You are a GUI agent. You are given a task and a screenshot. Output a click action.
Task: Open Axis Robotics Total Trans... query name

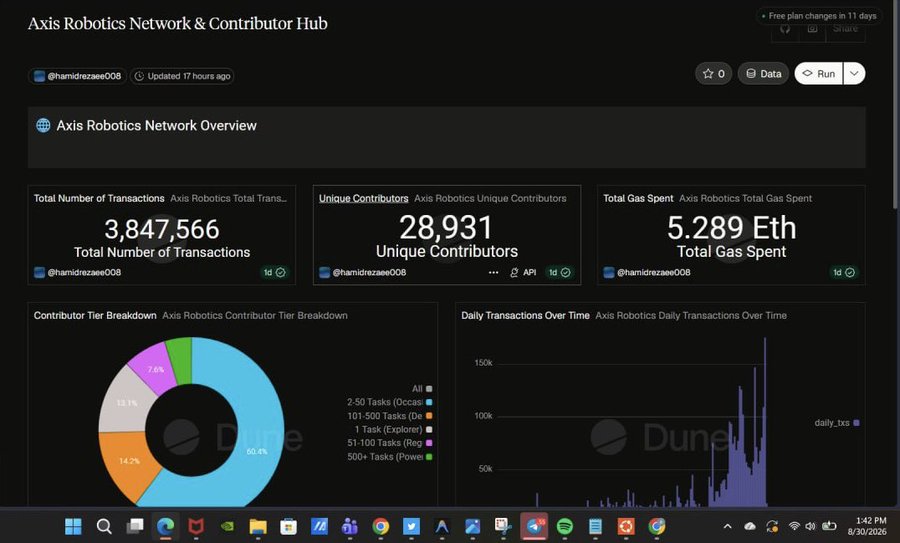[228, 198]
